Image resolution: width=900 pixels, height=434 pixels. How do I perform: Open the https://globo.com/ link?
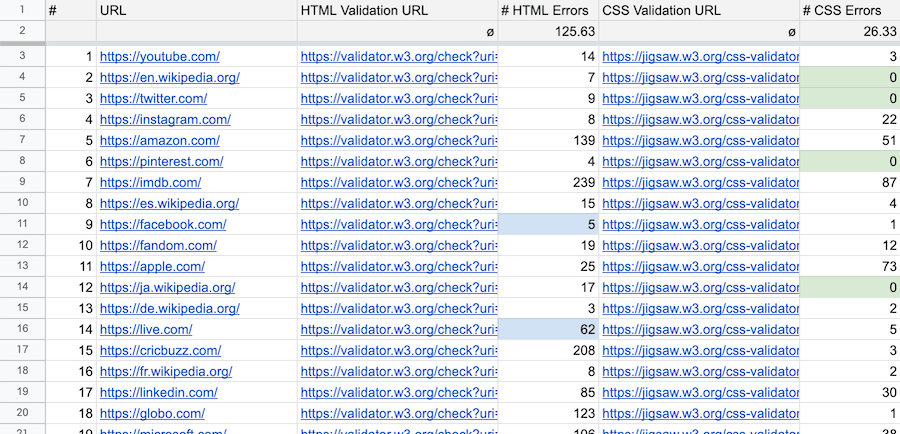pyautogui.click(x=152, y=413)
